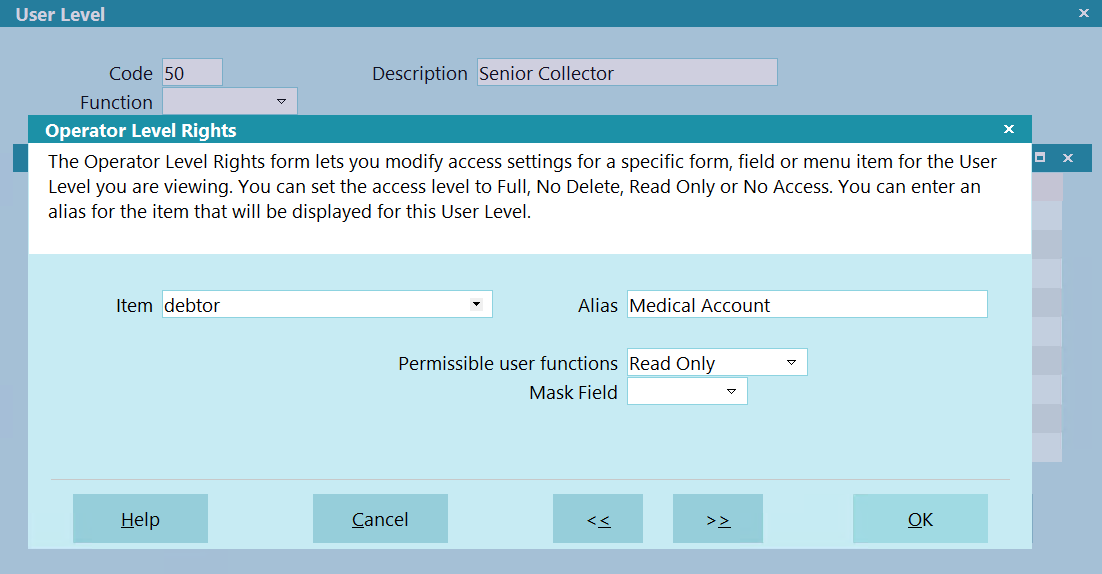Click the Description field Senior Collector
Viewport: 1102px width, 574px height.
[628, 72]
